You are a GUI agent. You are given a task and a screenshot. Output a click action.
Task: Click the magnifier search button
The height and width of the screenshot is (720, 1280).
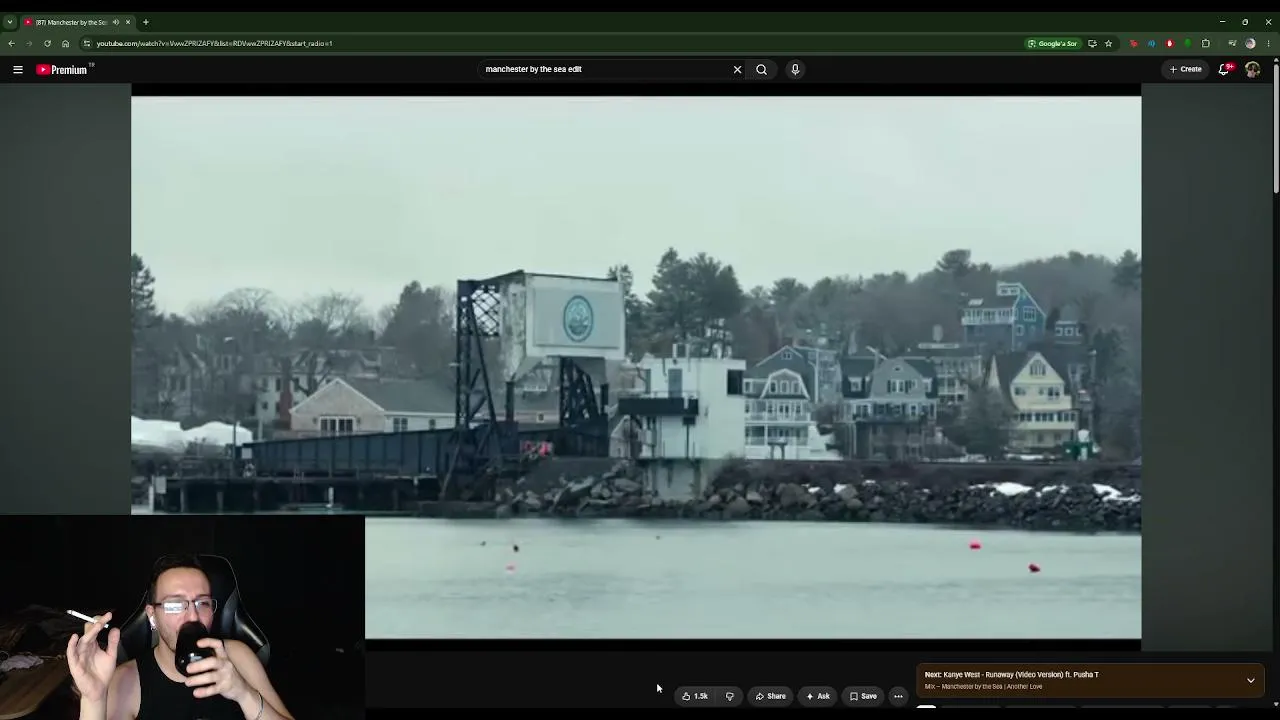[x=762, y=69]
